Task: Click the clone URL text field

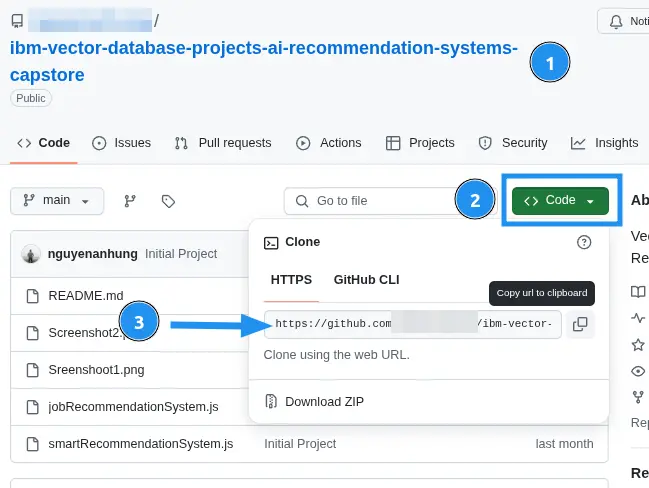Action: click(413, 324)
